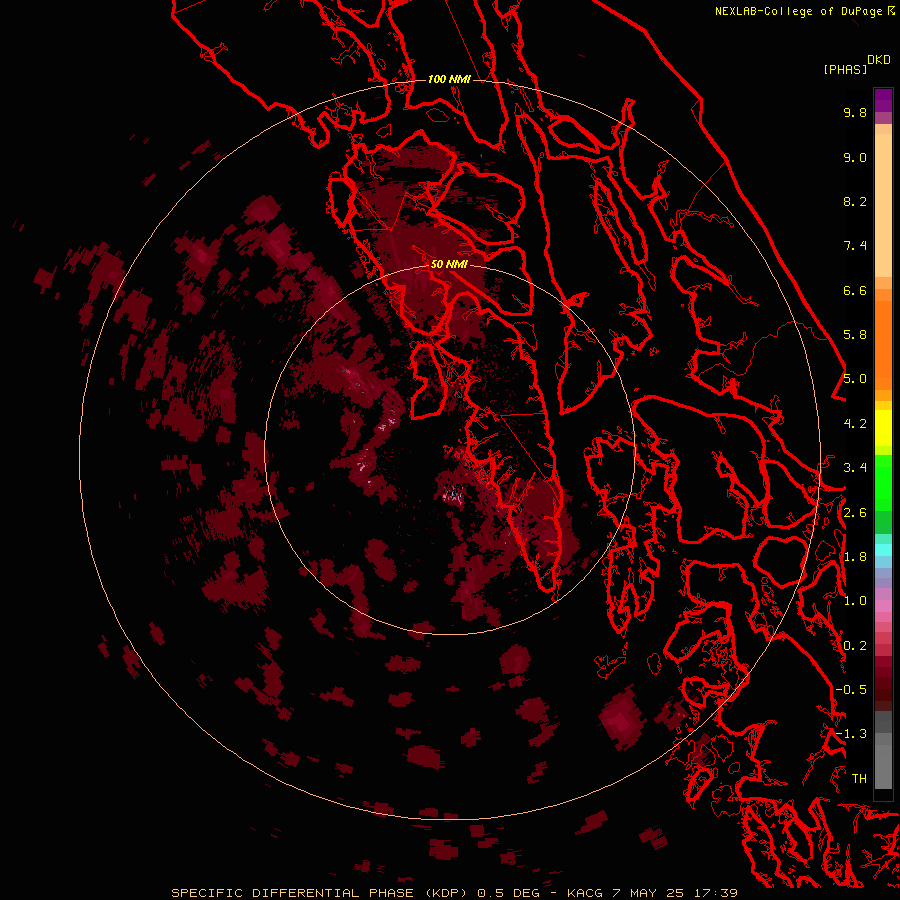The height and width of the screenshot is (900, 900).
Task: Click the SPECIFIC DIFFERENTIAL PHASE title text
Action: 292,893
